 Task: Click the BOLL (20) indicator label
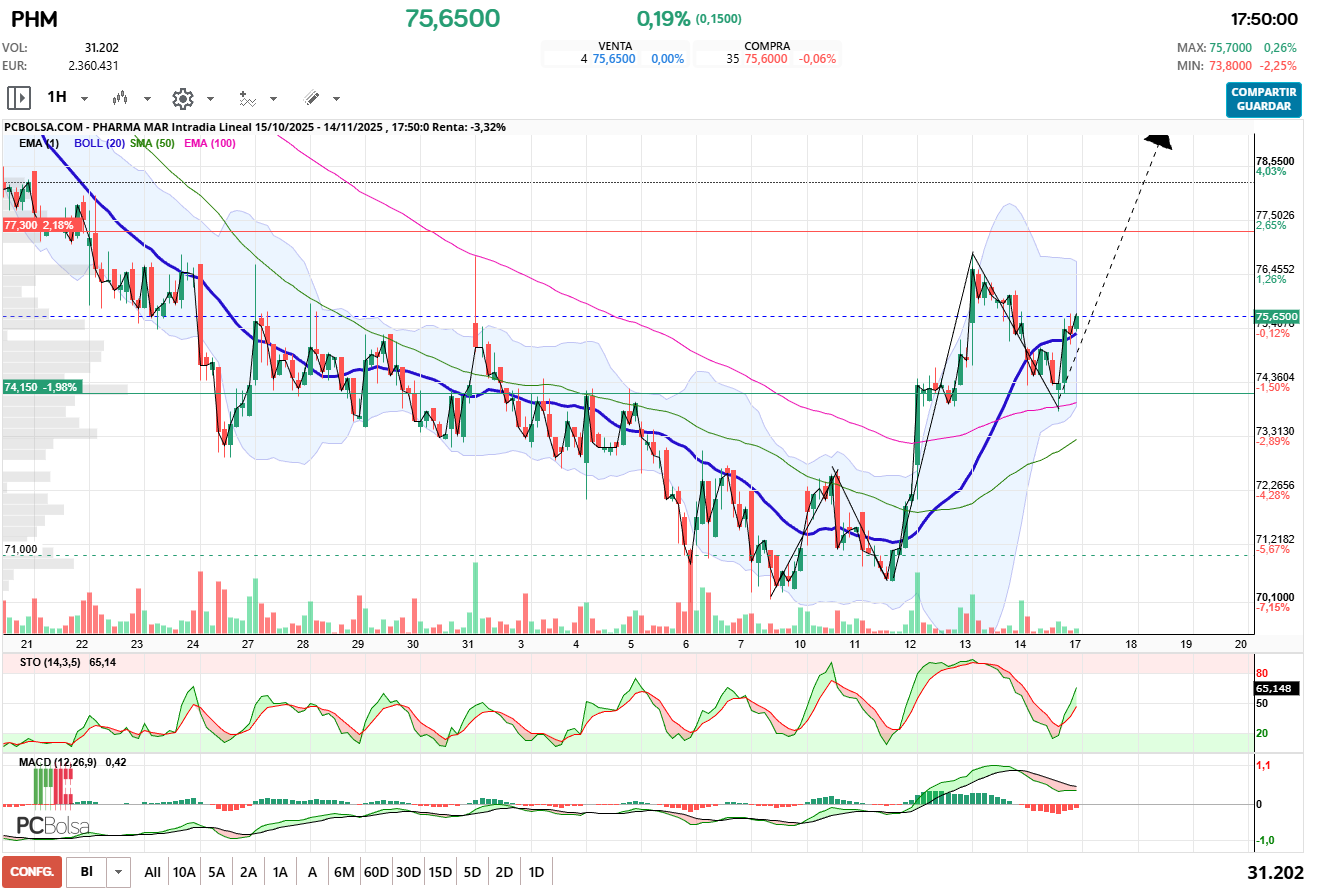coord(99,143)
